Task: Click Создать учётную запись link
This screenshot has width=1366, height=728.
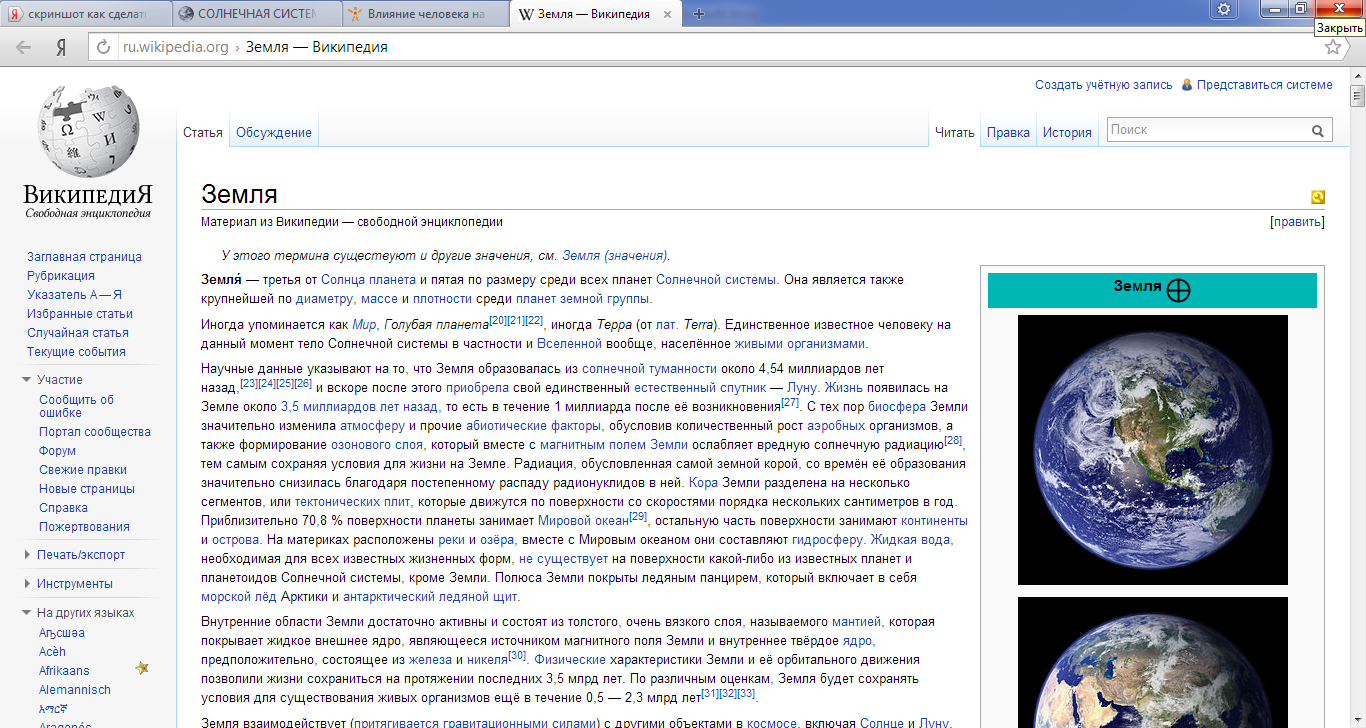Action: pos(1104,85)
